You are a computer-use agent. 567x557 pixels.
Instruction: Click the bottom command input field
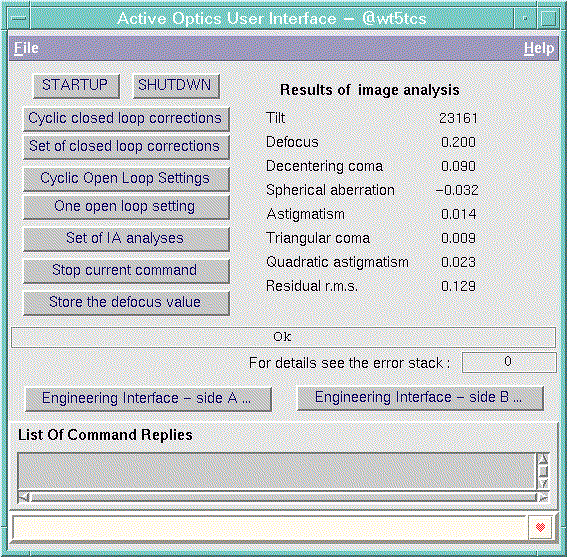coord(270,528)
